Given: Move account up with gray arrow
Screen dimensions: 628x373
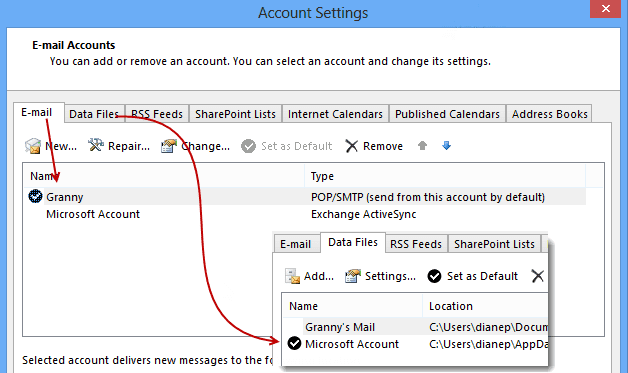Looking at the screenshot, I should click(x=422, y=145).
